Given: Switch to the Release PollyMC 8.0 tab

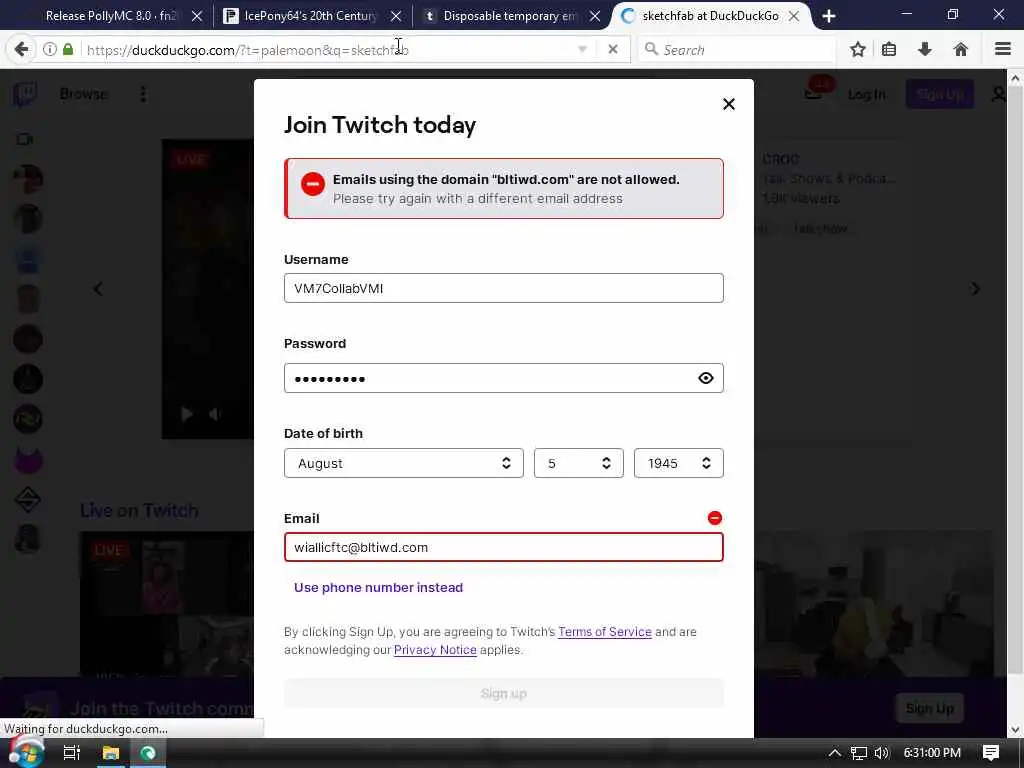Looking at the screenshot, I should [x=110, y=16].
